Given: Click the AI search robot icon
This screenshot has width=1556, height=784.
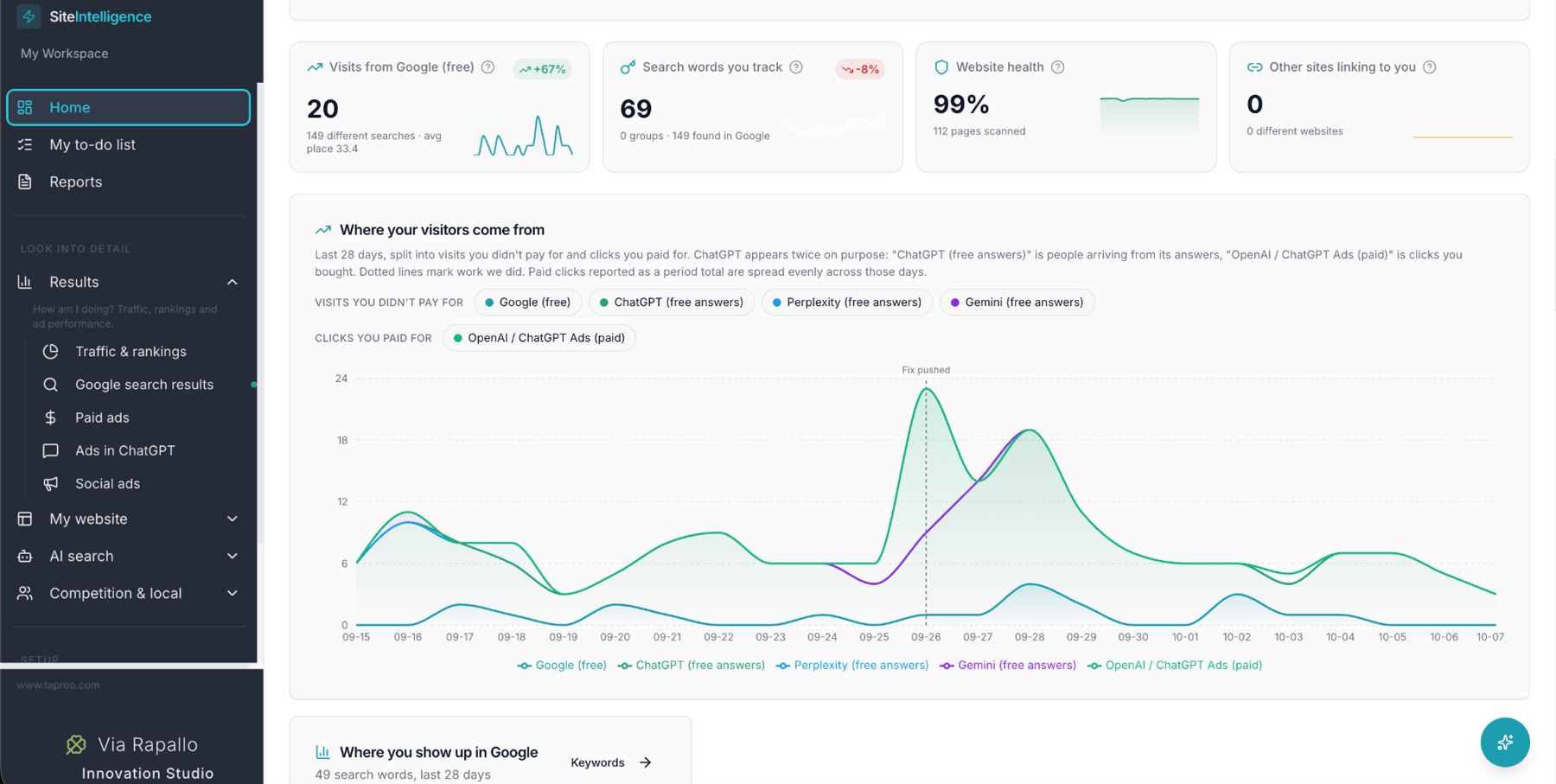Looking at the screenshot, I should point(25,556).
